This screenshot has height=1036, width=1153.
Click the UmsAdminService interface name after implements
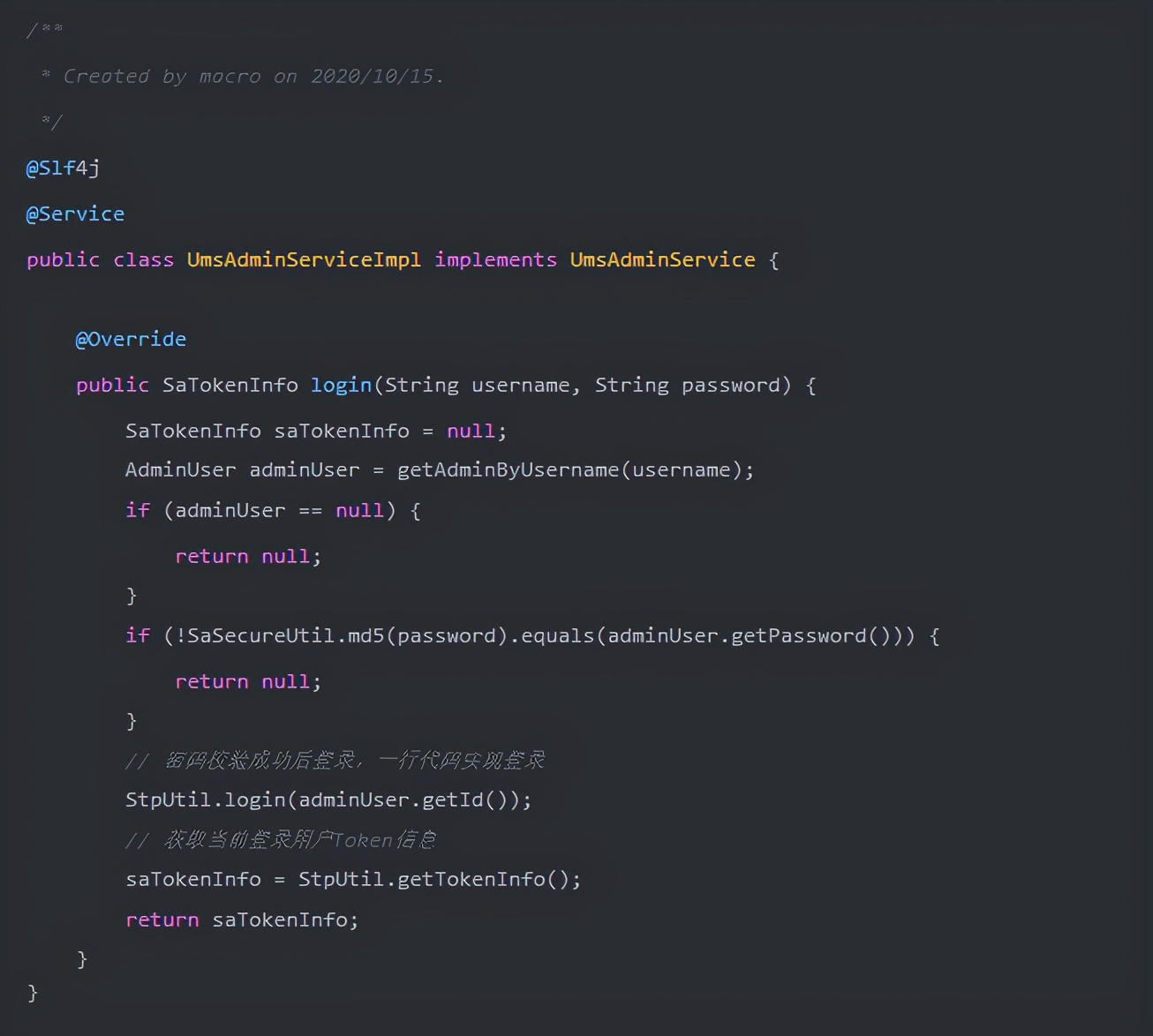(662, 260)
